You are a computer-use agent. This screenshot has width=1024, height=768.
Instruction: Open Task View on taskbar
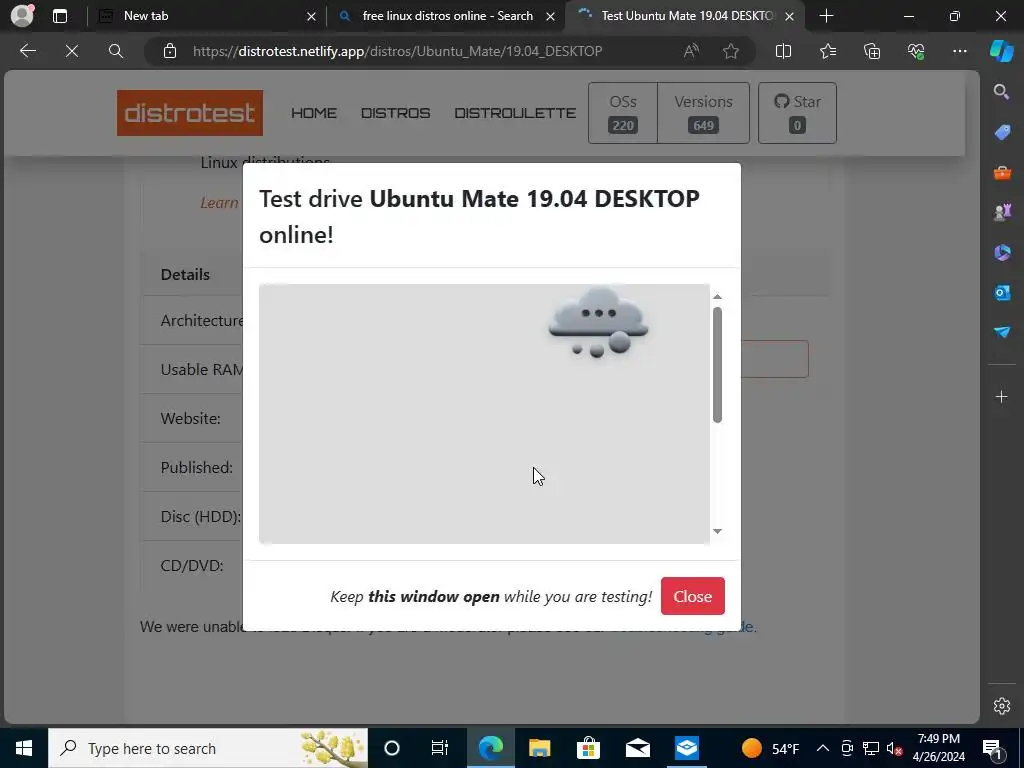(x=440, y=748)
